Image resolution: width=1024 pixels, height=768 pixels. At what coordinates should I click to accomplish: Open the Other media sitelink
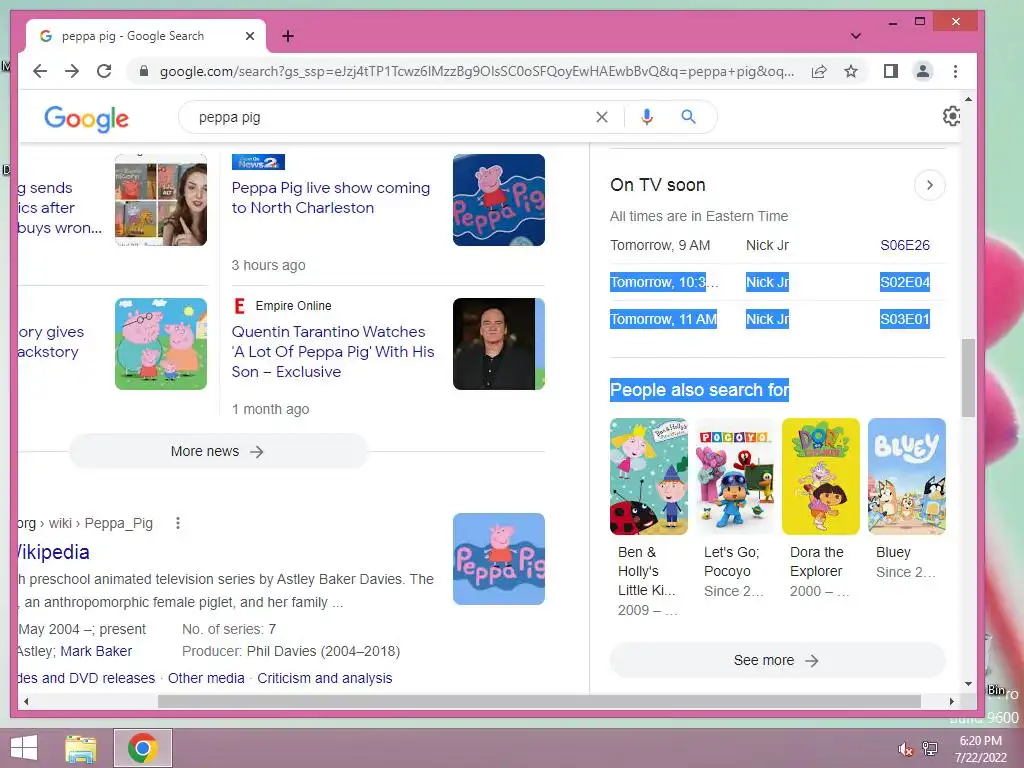206,678
